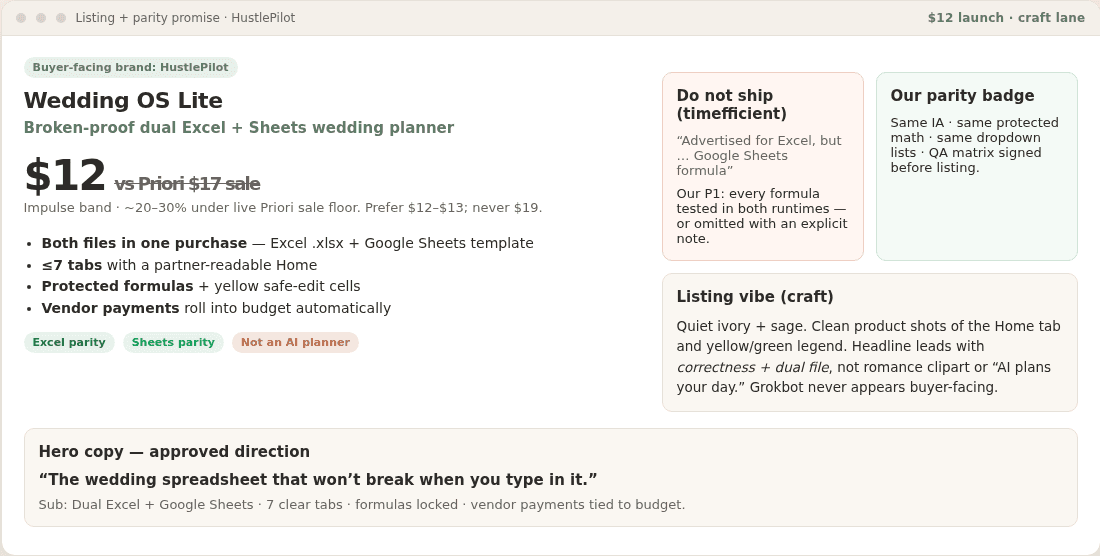Screen dimensions: 1100x556
Task: Click the hero quote about the wedding spreadsheet
Action: 318,480
